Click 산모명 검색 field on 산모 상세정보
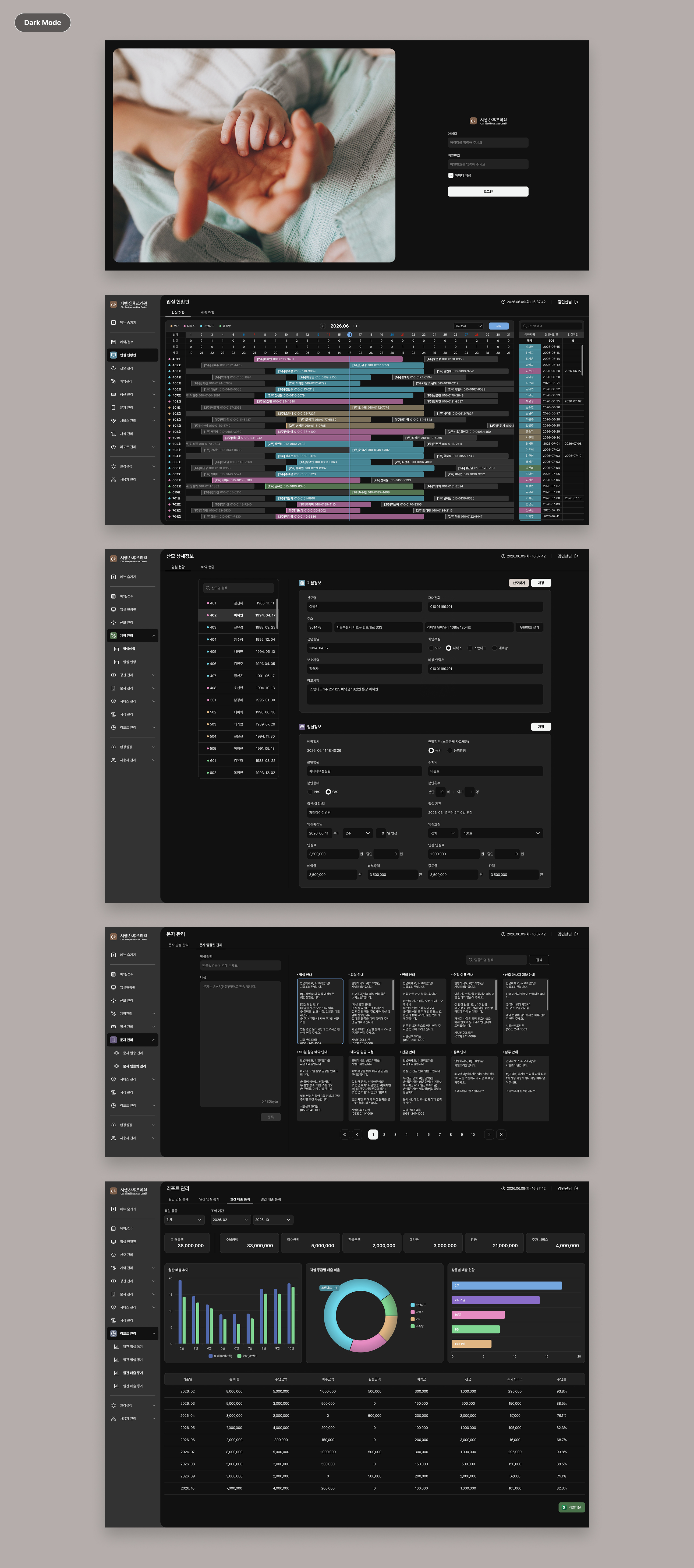This screenshot has width=694, height=1568. click(x=238, y=588)
